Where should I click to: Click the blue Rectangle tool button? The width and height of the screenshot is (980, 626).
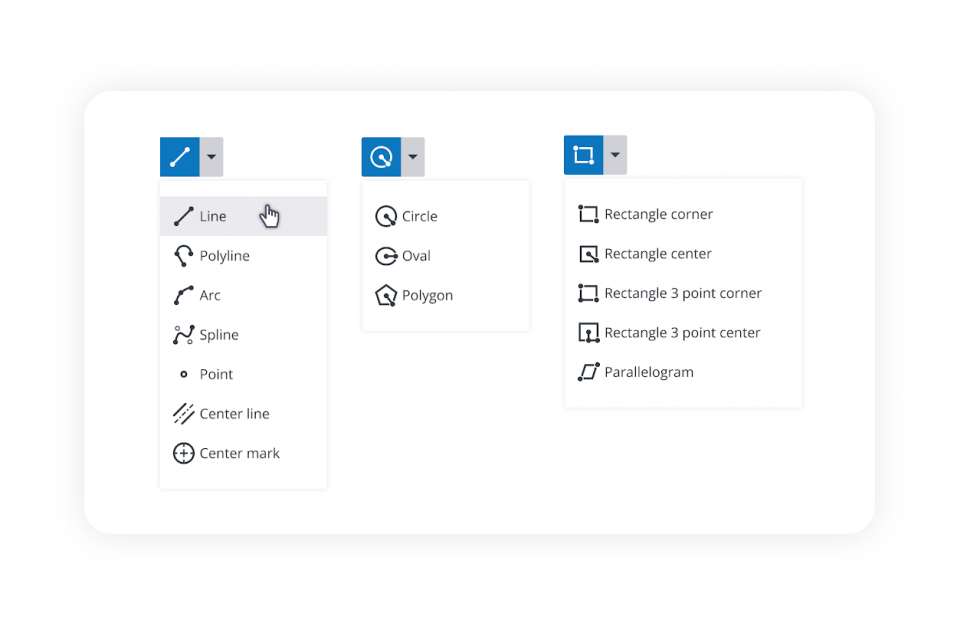(x=584, y=155)
